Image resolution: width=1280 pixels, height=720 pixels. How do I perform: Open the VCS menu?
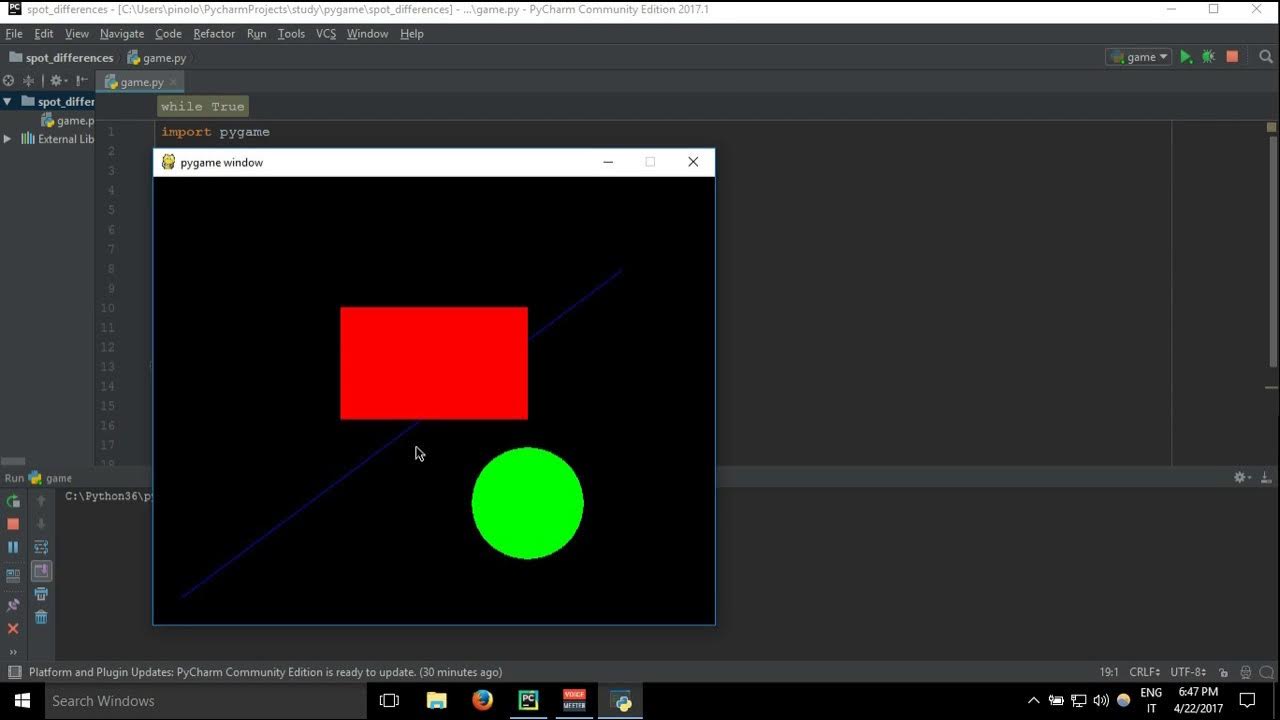[326, 33]
